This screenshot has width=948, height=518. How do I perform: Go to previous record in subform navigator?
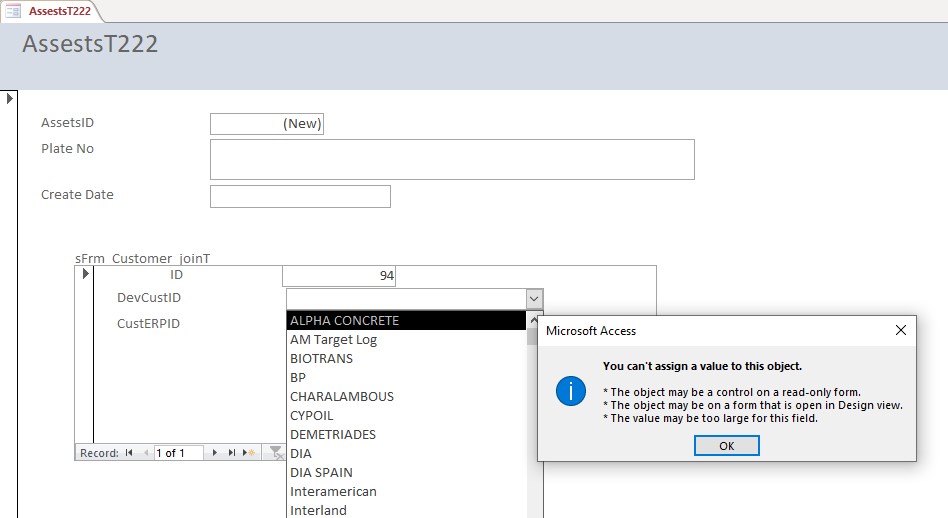click(146, 453)
